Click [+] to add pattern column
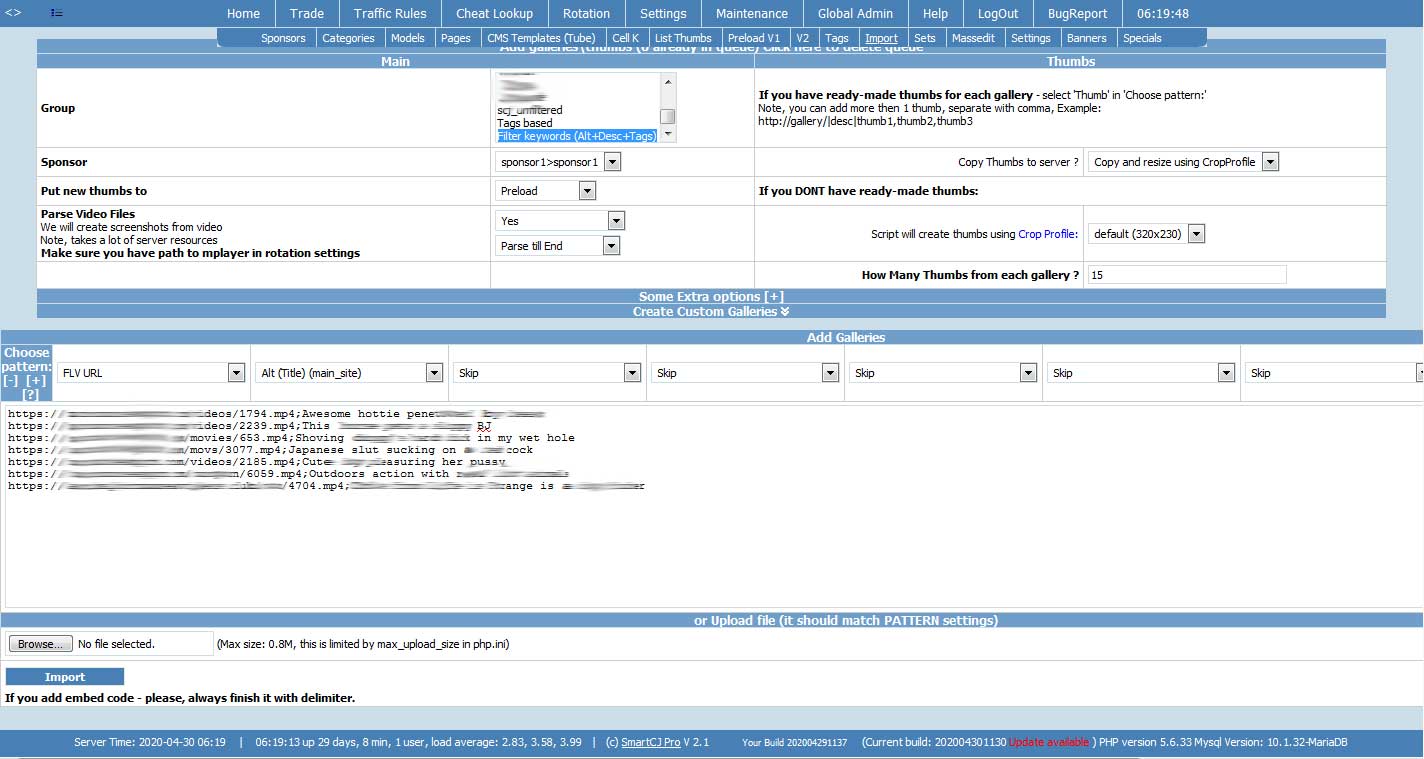Screen dimensions: 1424x759 [x=36, y=381]
